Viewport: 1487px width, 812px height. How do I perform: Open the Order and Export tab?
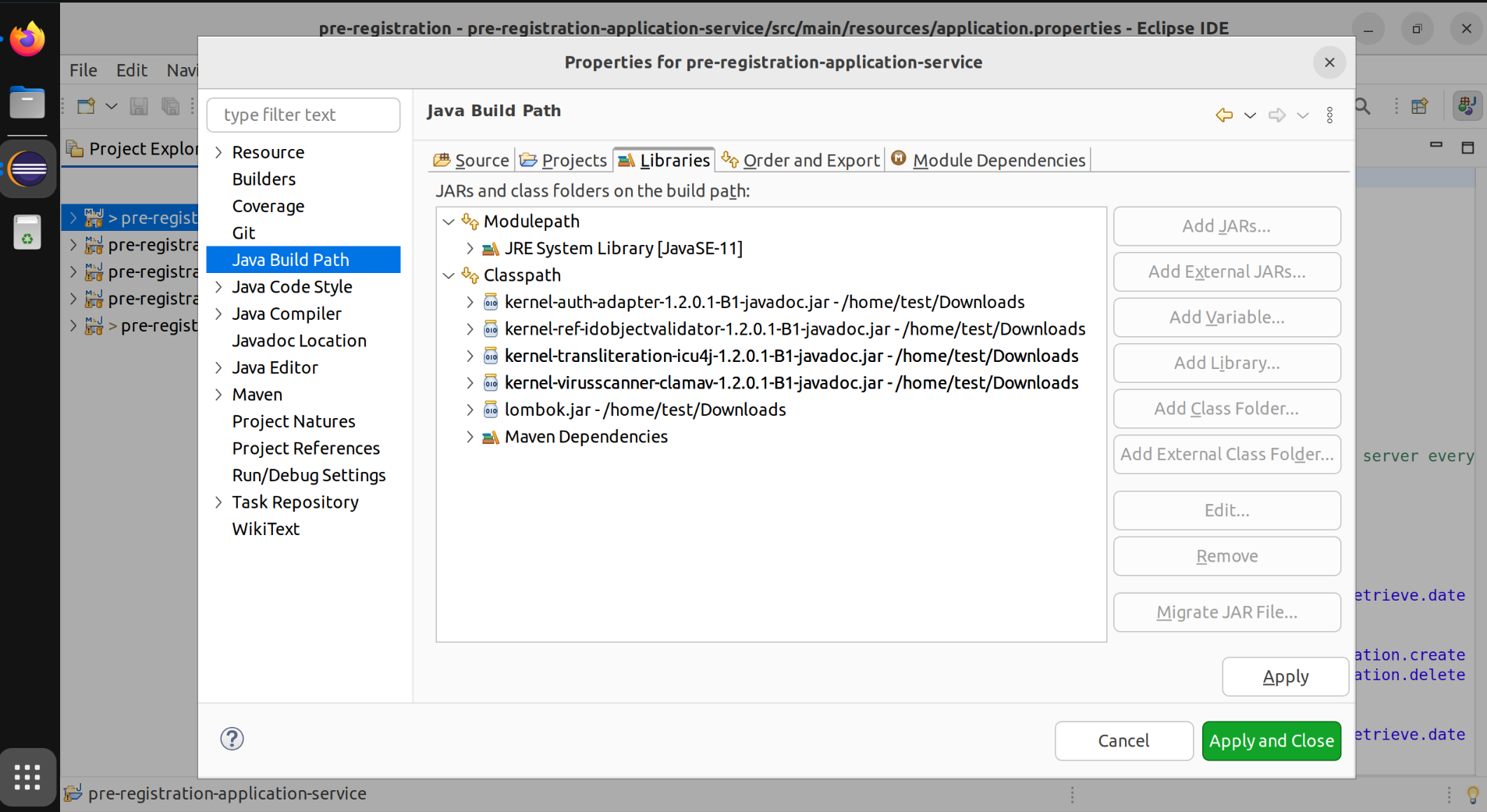(800, 160)
